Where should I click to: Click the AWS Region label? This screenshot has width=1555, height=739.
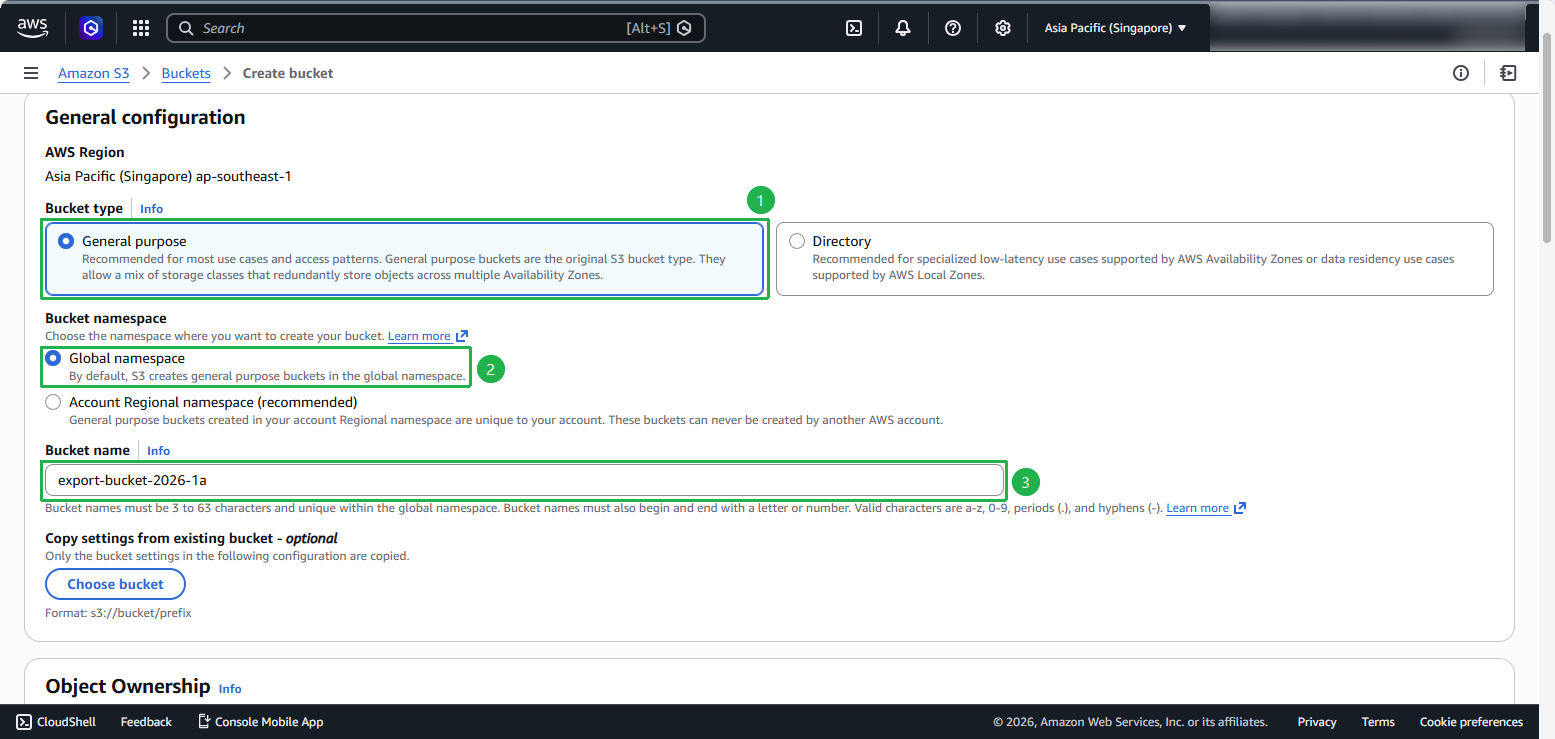pyautogui.click(x=85, y=152)
